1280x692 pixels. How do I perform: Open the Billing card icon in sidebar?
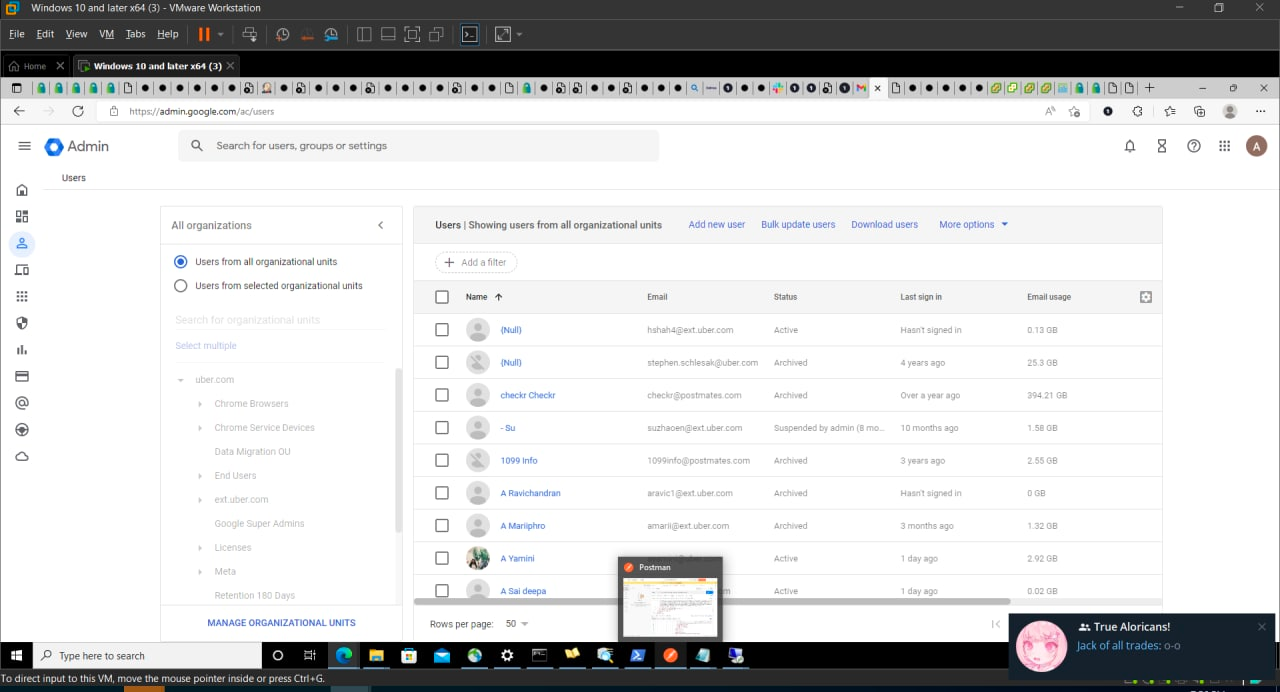point(22,375)
